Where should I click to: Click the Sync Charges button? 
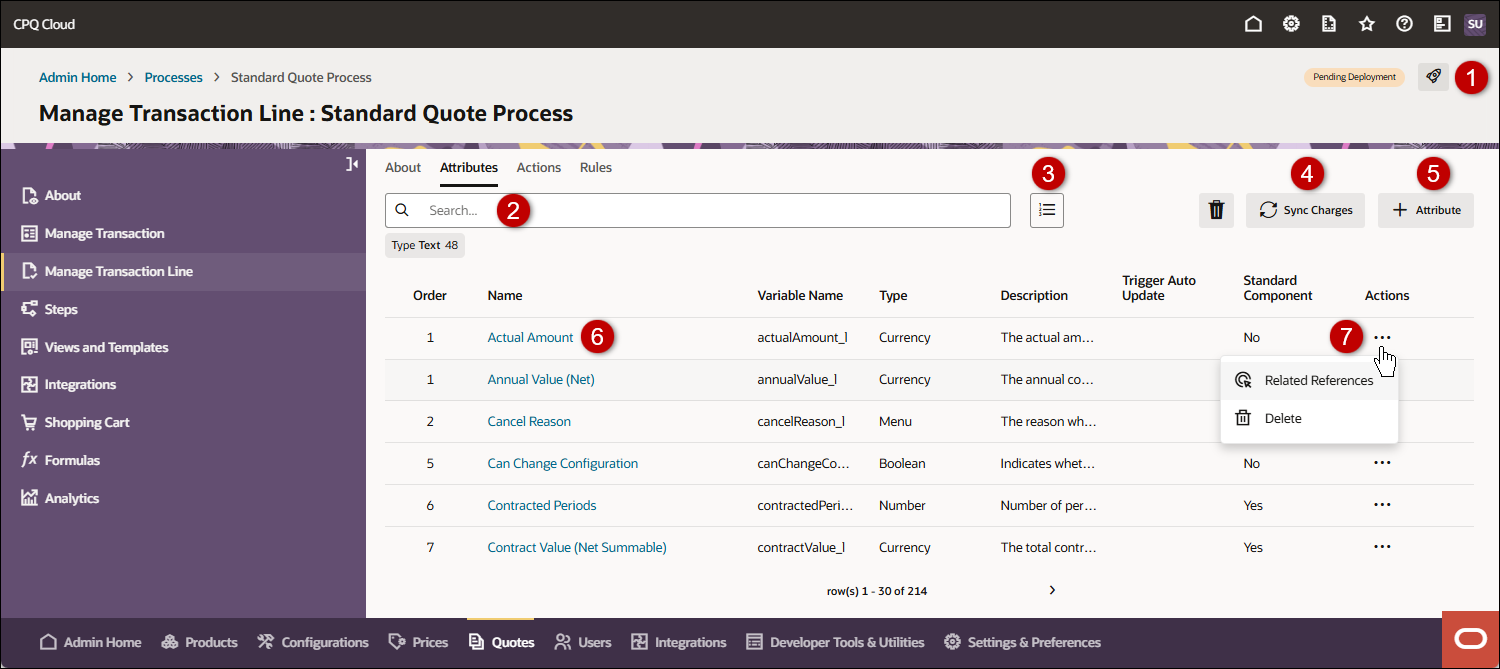[x=1305, y=210]
